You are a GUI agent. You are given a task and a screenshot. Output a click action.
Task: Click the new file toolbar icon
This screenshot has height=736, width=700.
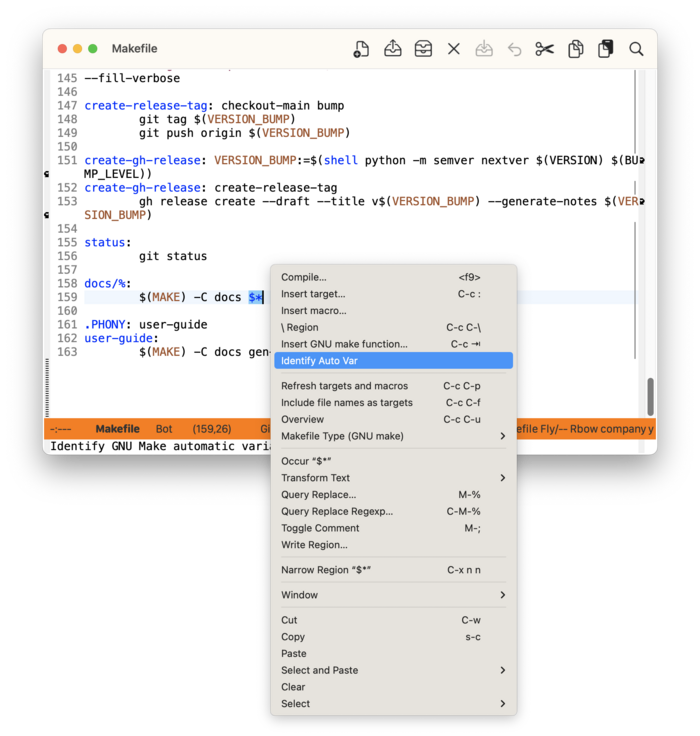[x=361, y=49]
